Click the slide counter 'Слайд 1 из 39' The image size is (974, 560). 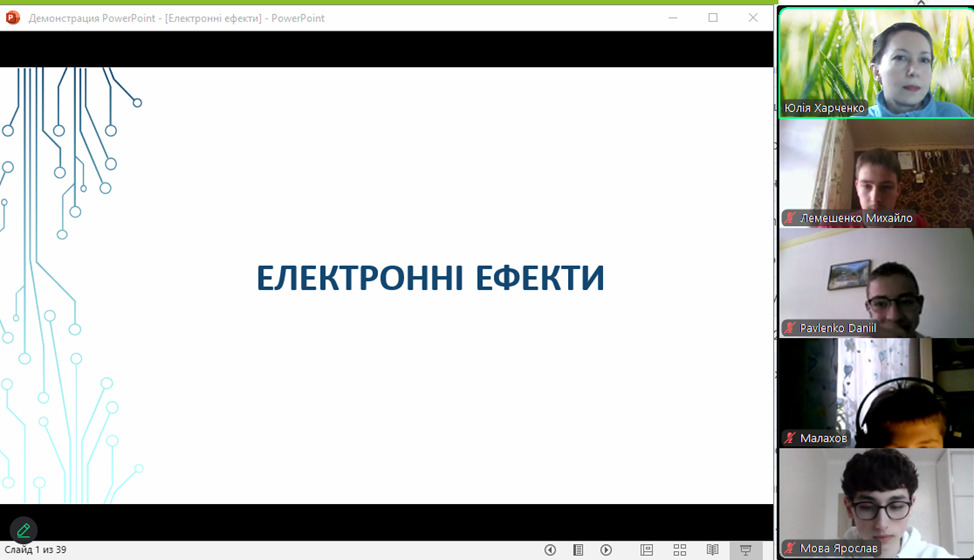click(x=35, y=550)
